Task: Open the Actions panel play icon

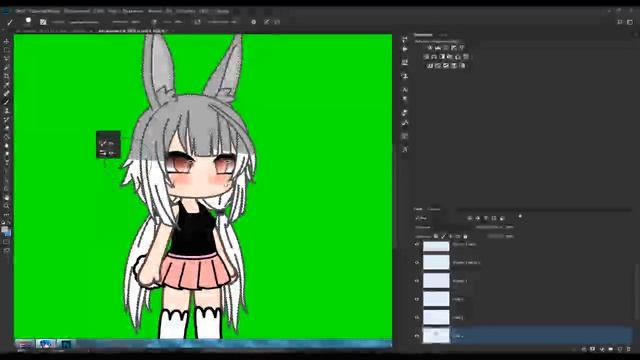Action: 404,49
